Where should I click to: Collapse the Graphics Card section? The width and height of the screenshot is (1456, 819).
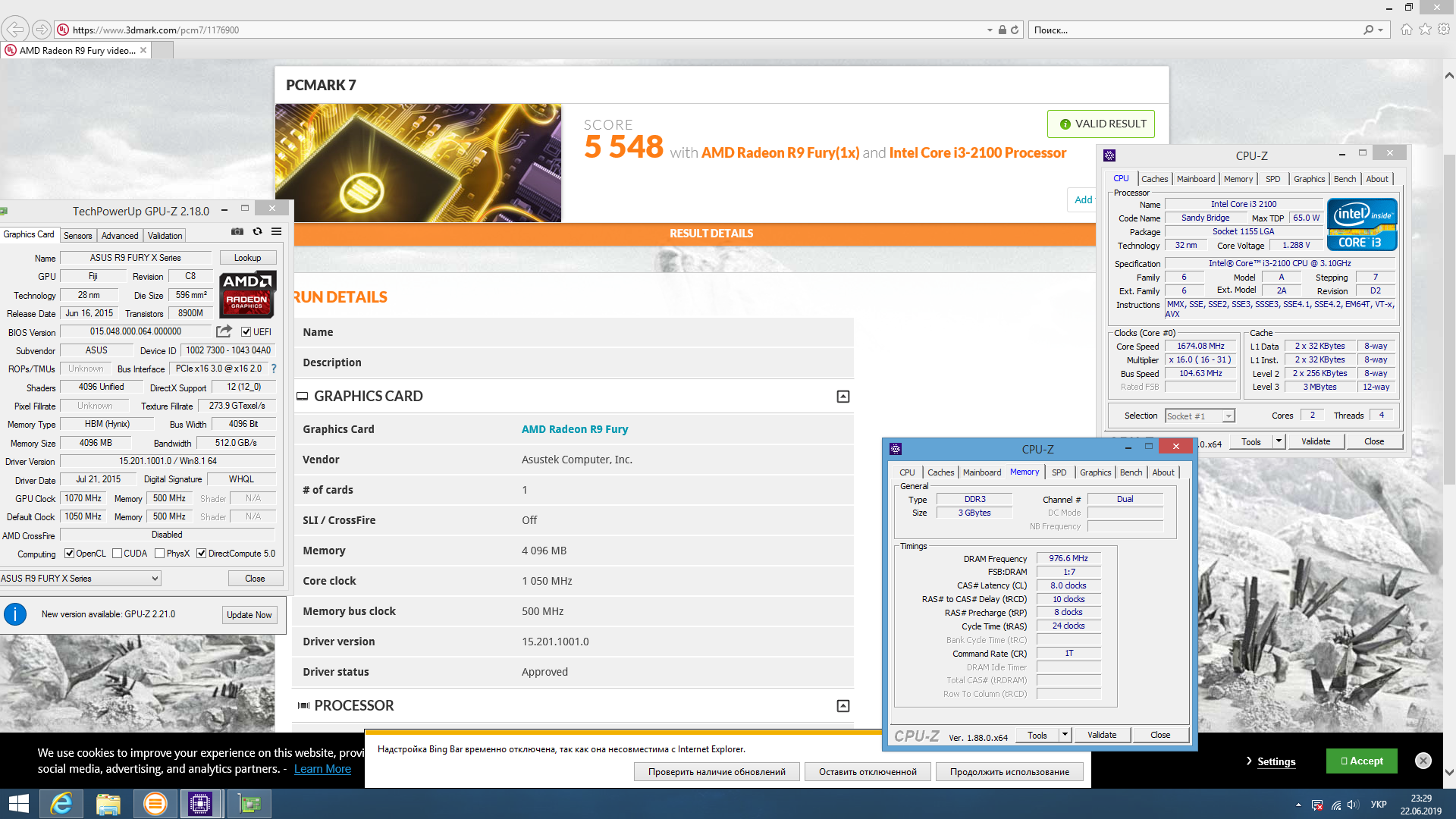tap(843, 397)
